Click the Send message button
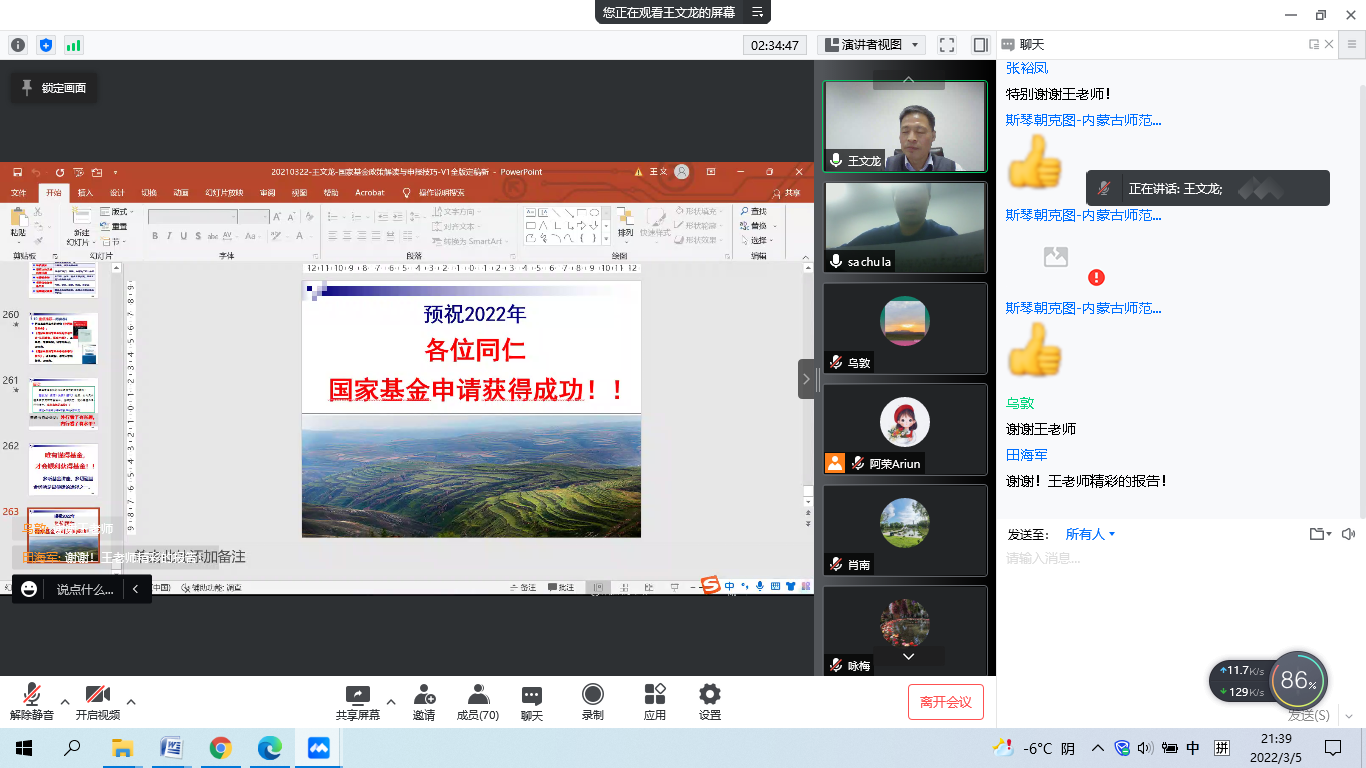1366x768 pixels. coord(1308,715)
